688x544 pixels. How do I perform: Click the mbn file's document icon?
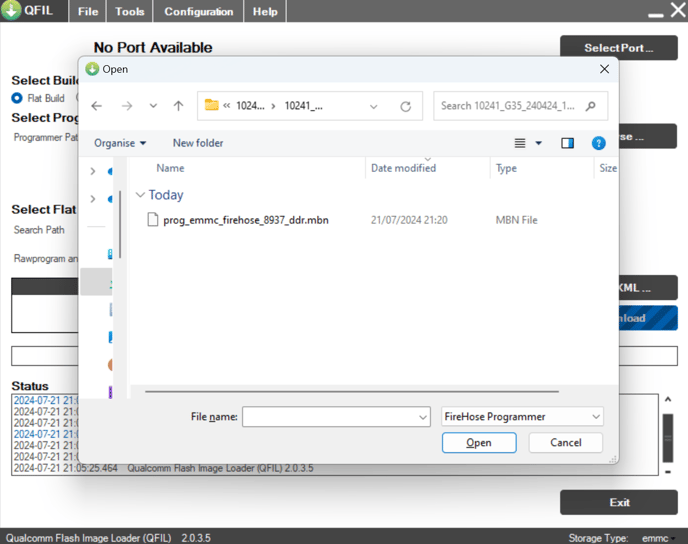(152, 219)
